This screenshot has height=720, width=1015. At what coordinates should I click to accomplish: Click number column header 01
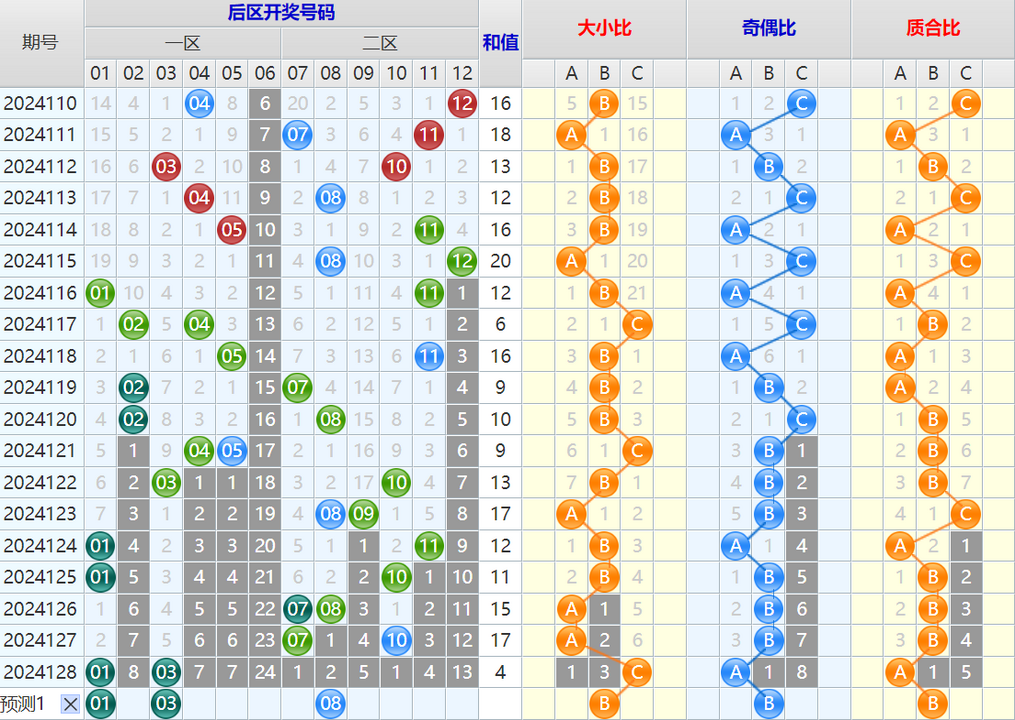pos(100,73)
